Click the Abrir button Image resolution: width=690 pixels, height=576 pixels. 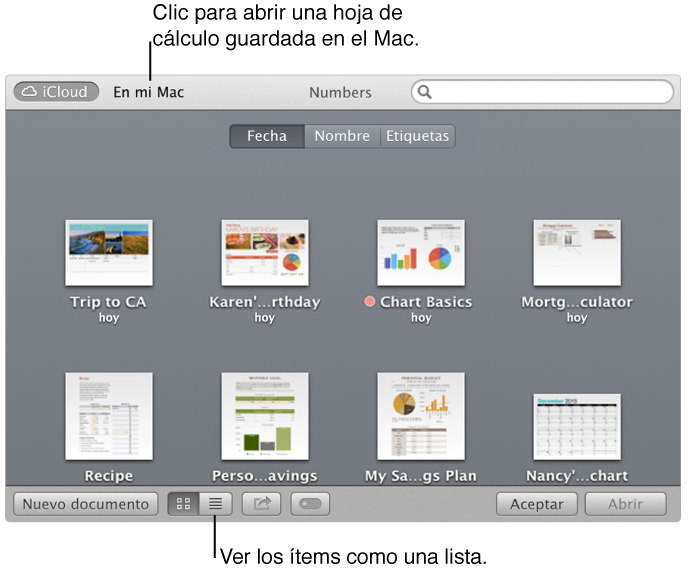pyautogui.click(x=625, y=504)
